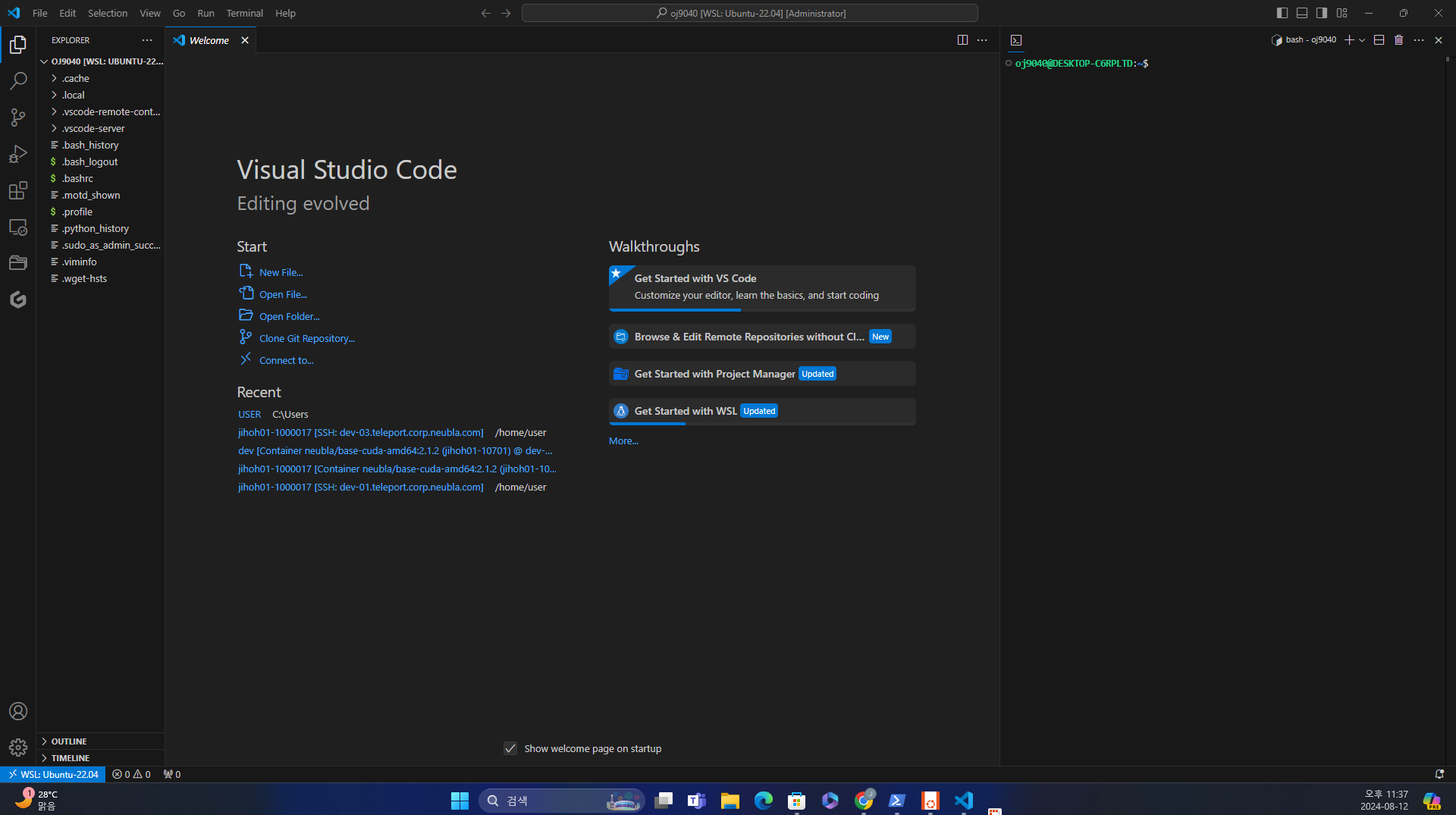Image resolution: width=1456 pixels, height=815 pixels.
Task: Close the Welcome tab
Action: point(245,40)
